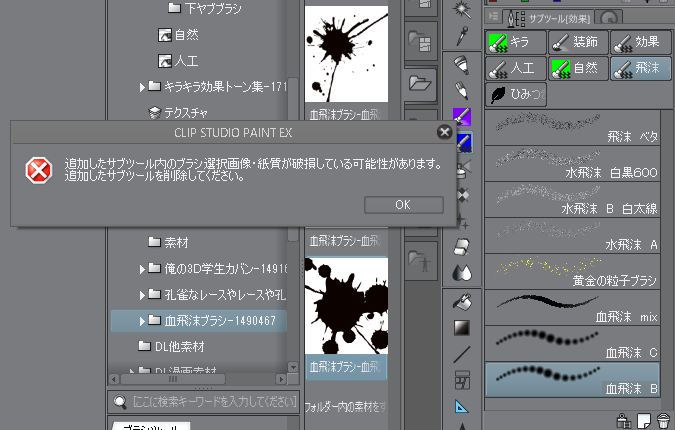Expand the 俺の3D学生カバン folder
Image resolution: width=675 pixels, height=430 pixels.
point(143,269)
